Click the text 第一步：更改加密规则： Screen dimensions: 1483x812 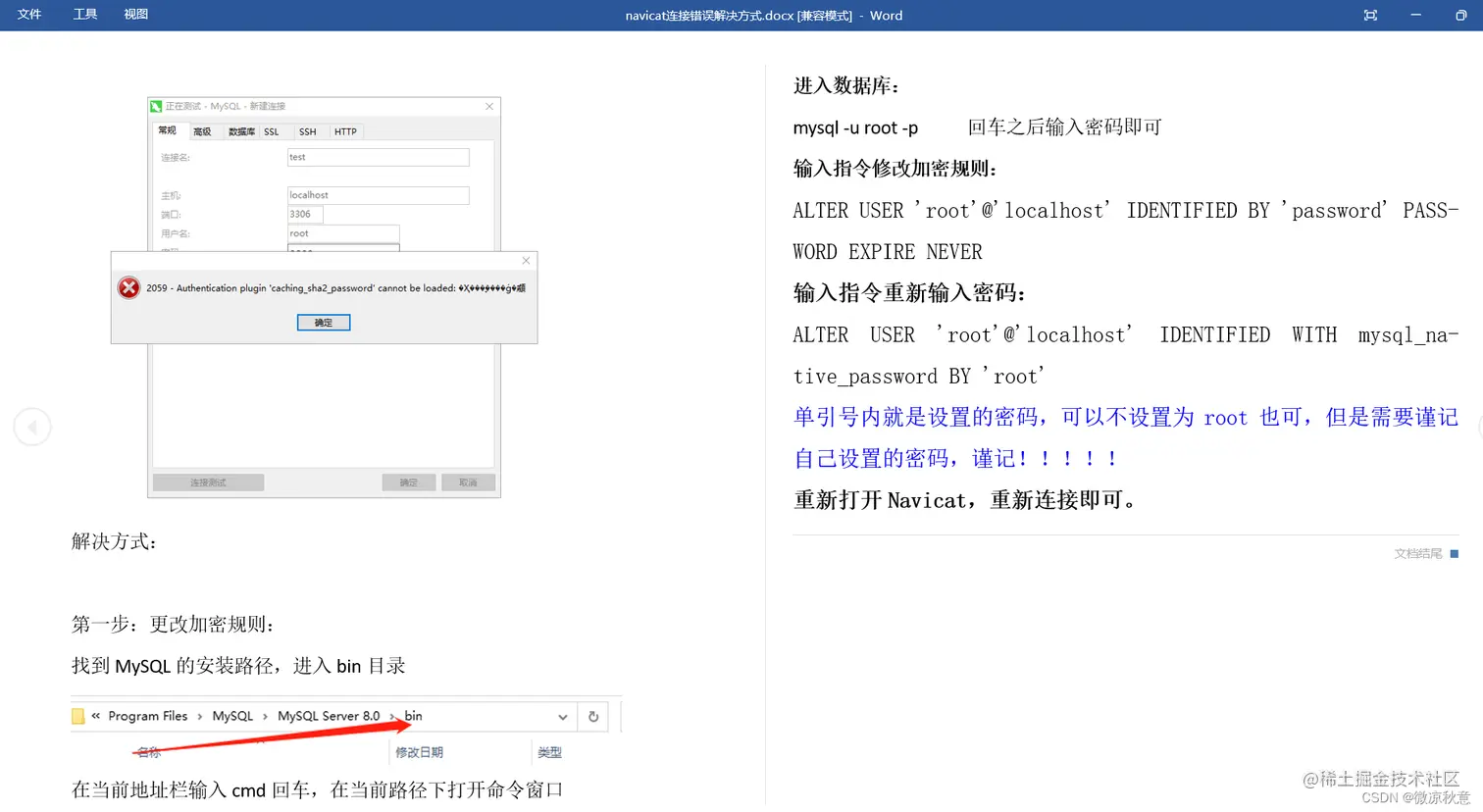point(174,624)
